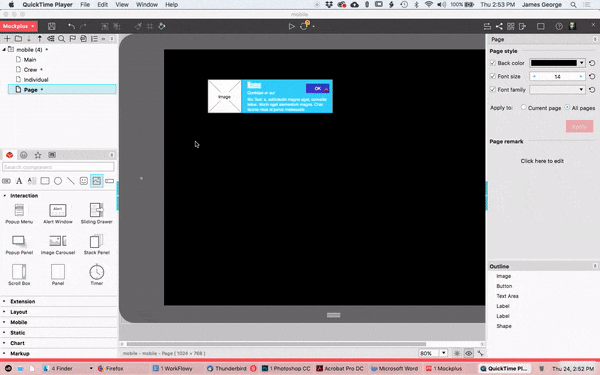Click the save icon in top toolbar
This screenshot has height=375, width=600.
[x=52, y=26]
